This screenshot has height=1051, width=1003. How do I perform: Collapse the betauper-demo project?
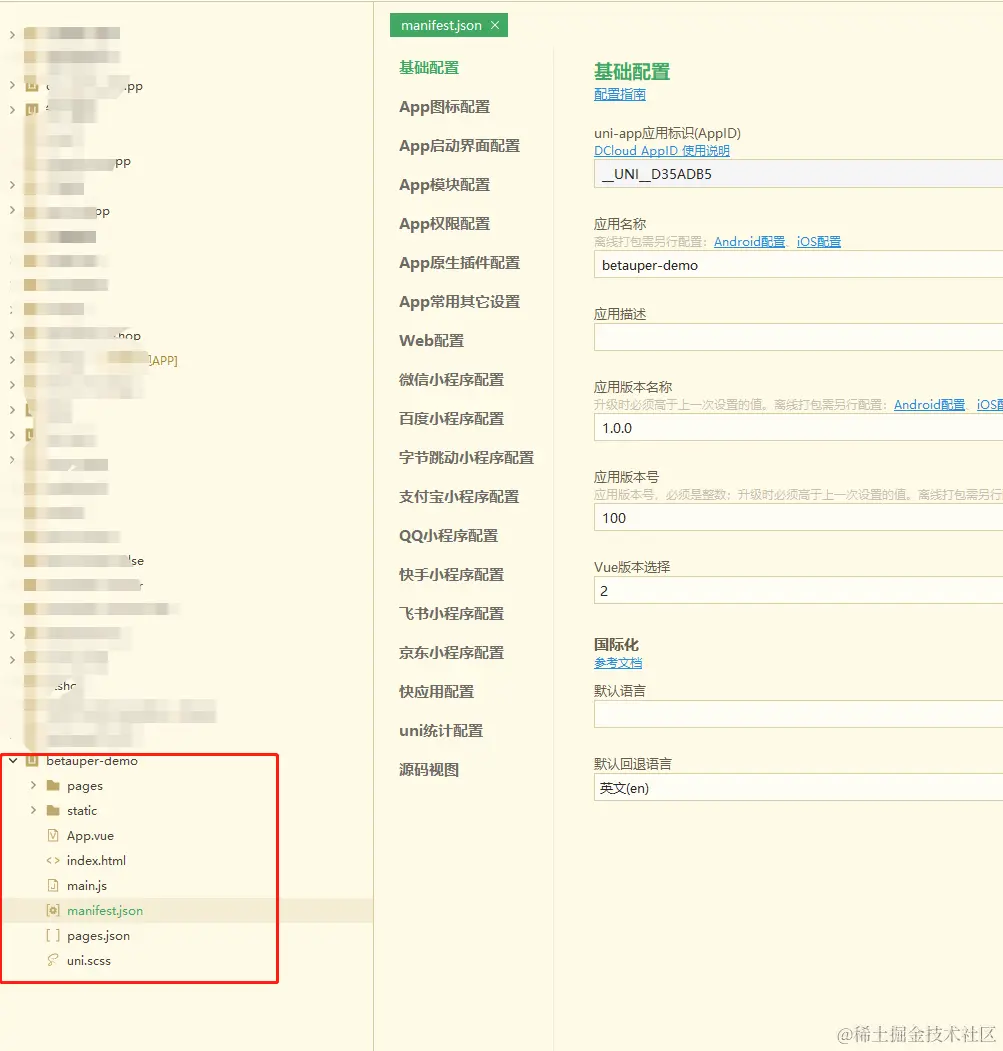coord(13,760)
